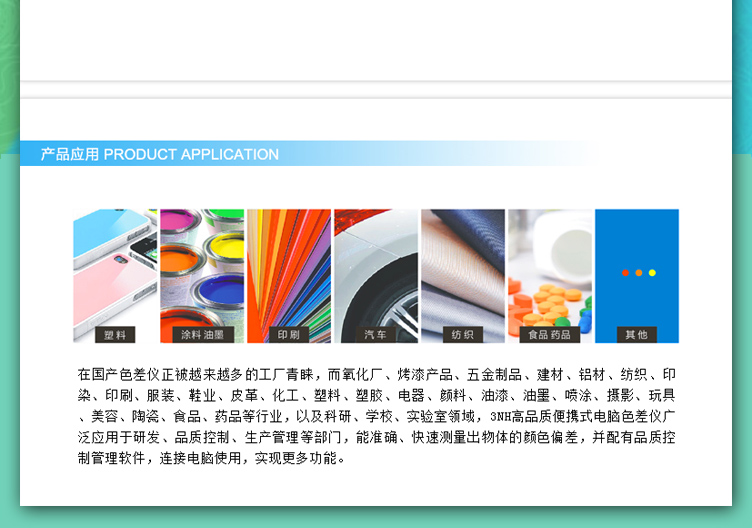Select the 印刷 color fan image
The width and height of the screenshot is (752, 528).
[x=289, y=276]
